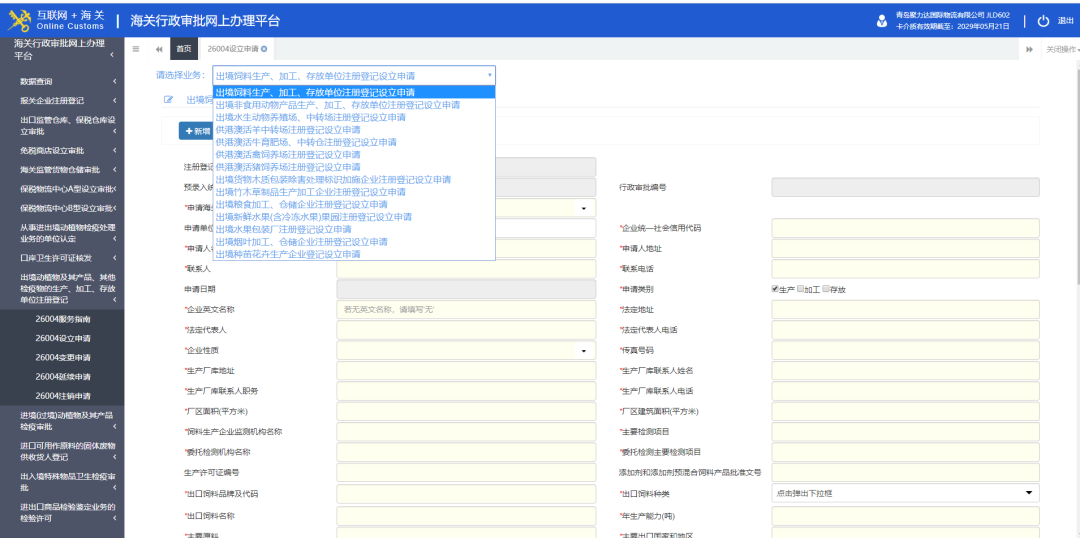The width and height of the screenshot is (1080, 538).
Task: Open the 企业性质 dropdown
Action: [466, 351]
